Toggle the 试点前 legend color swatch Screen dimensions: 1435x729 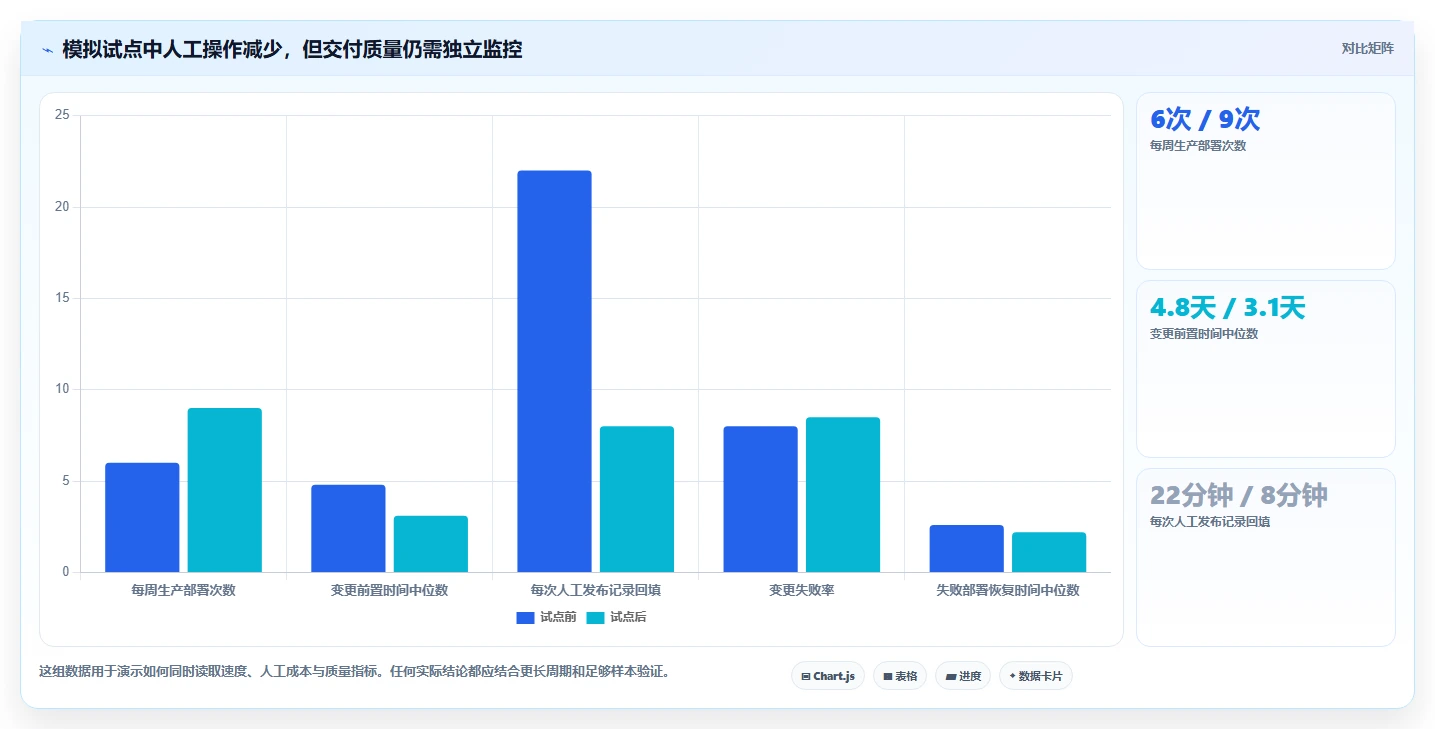(x=526, y=617)
